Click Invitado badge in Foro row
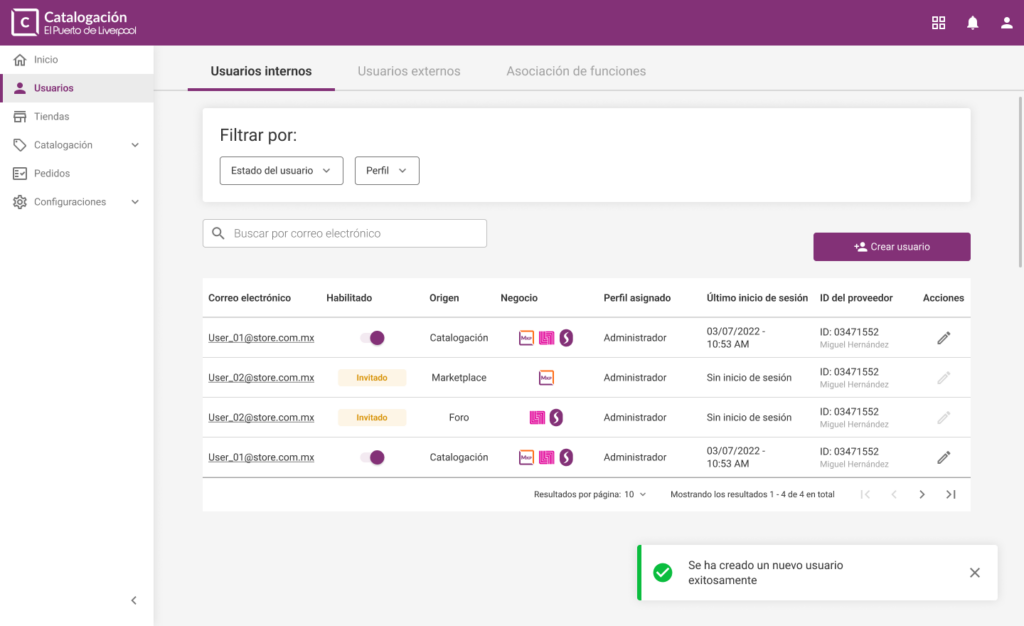This screenshot has height=626, width=1024. coord(372,417)
